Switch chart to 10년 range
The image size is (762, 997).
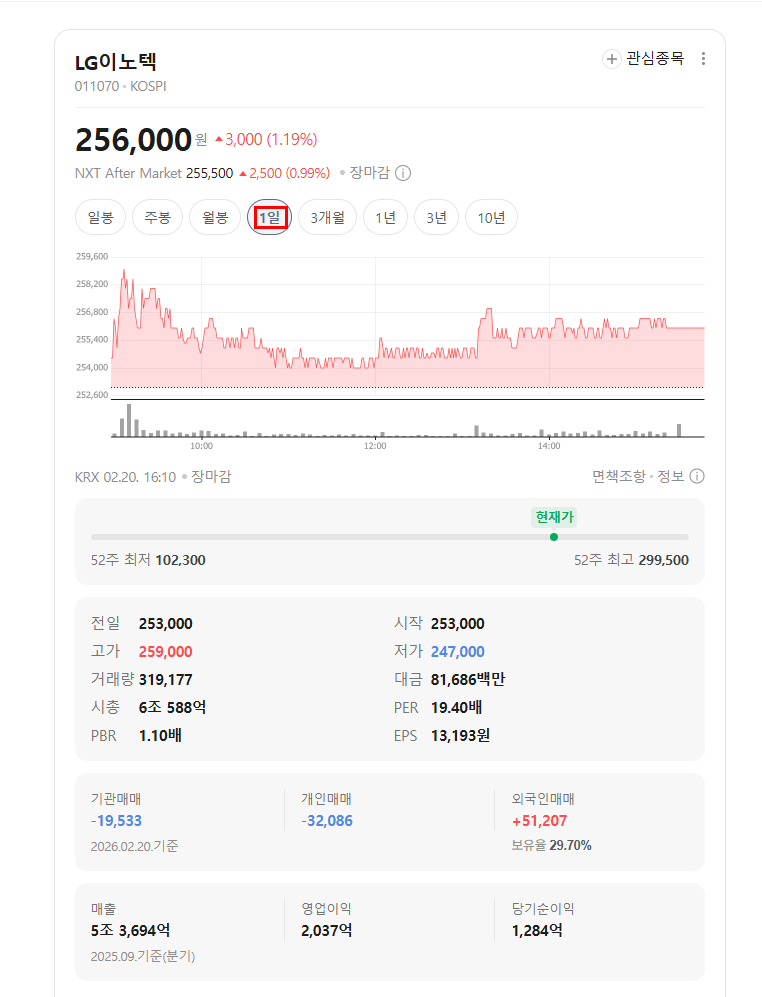(492, 217)
